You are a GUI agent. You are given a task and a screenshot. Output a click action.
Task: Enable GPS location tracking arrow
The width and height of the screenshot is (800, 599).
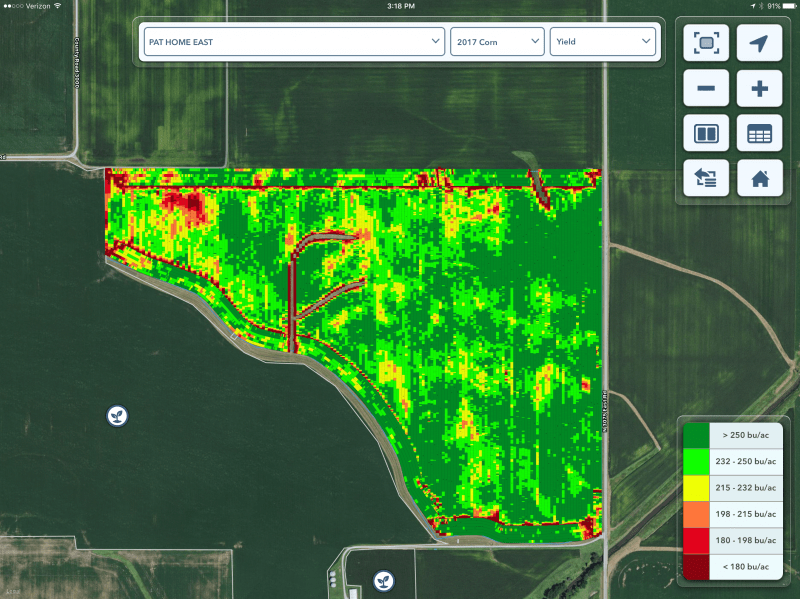(x=759, y=43)
